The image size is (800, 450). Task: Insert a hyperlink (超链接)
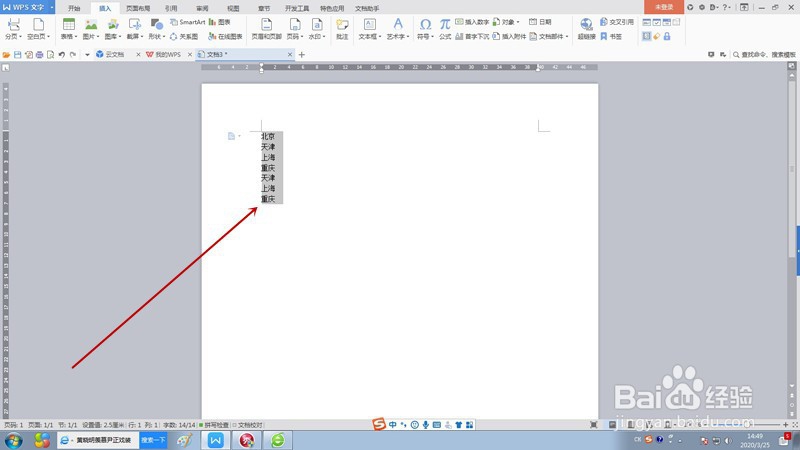(x=586, y=28)
